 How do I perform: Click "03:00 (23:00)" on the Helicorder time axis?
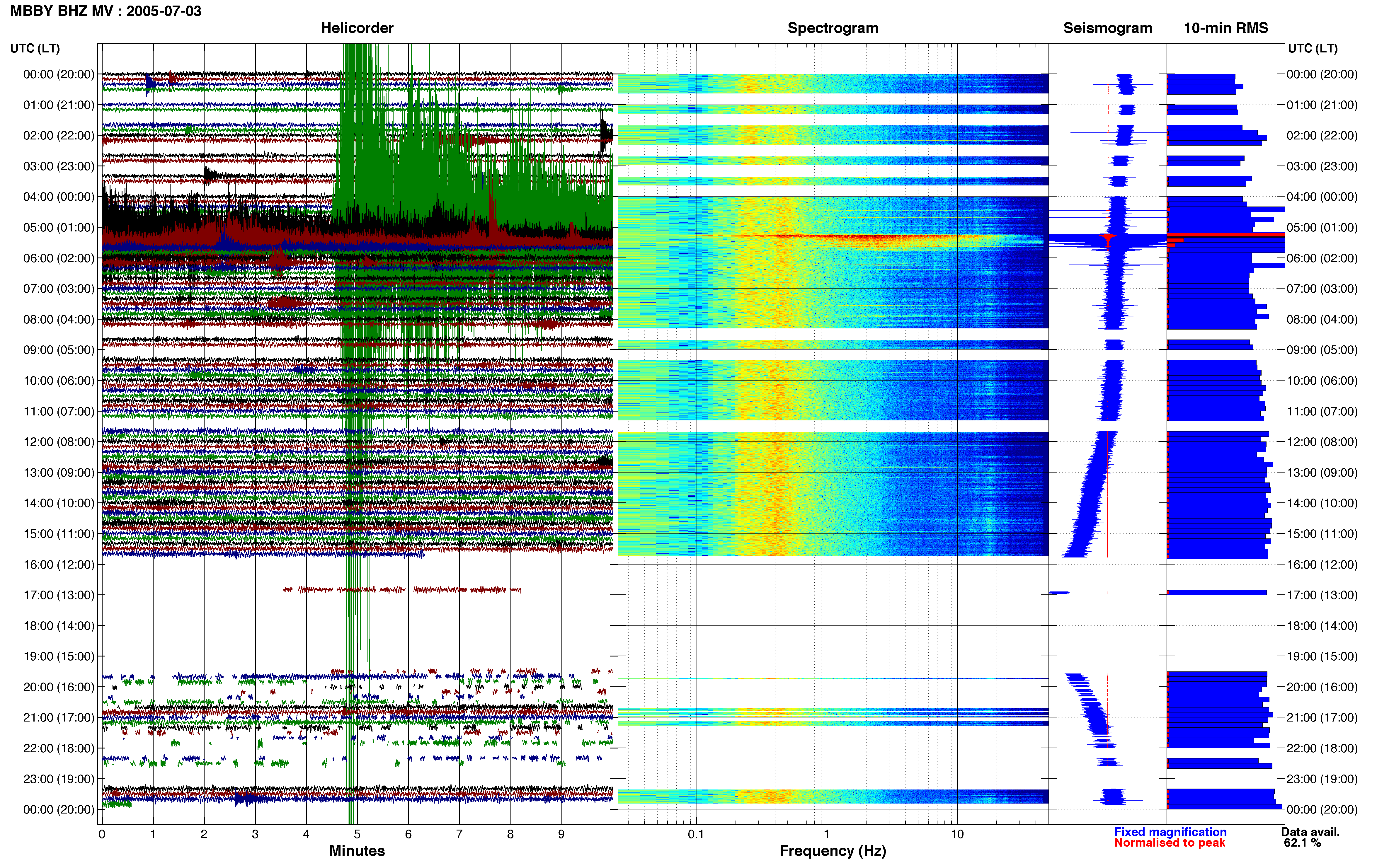tap(59, 166)
